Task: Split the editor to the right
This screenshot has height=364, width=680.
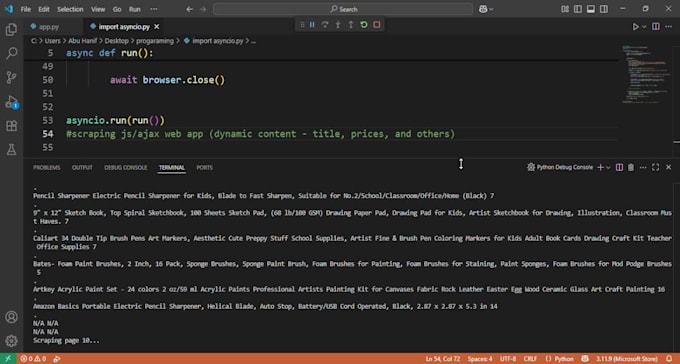Action: pyautogui.click(x=656, y=27)
